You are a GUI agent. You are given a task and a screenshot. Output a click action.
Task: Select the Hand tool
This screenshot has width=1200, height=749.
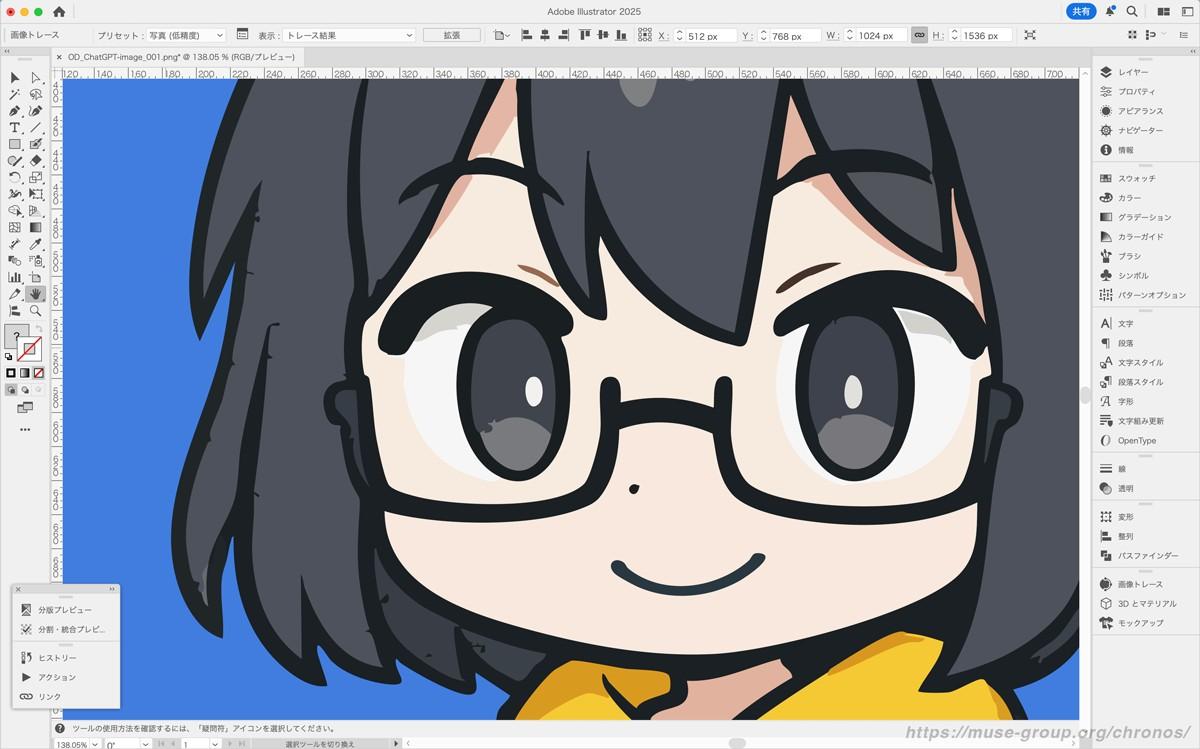point(36,294)
